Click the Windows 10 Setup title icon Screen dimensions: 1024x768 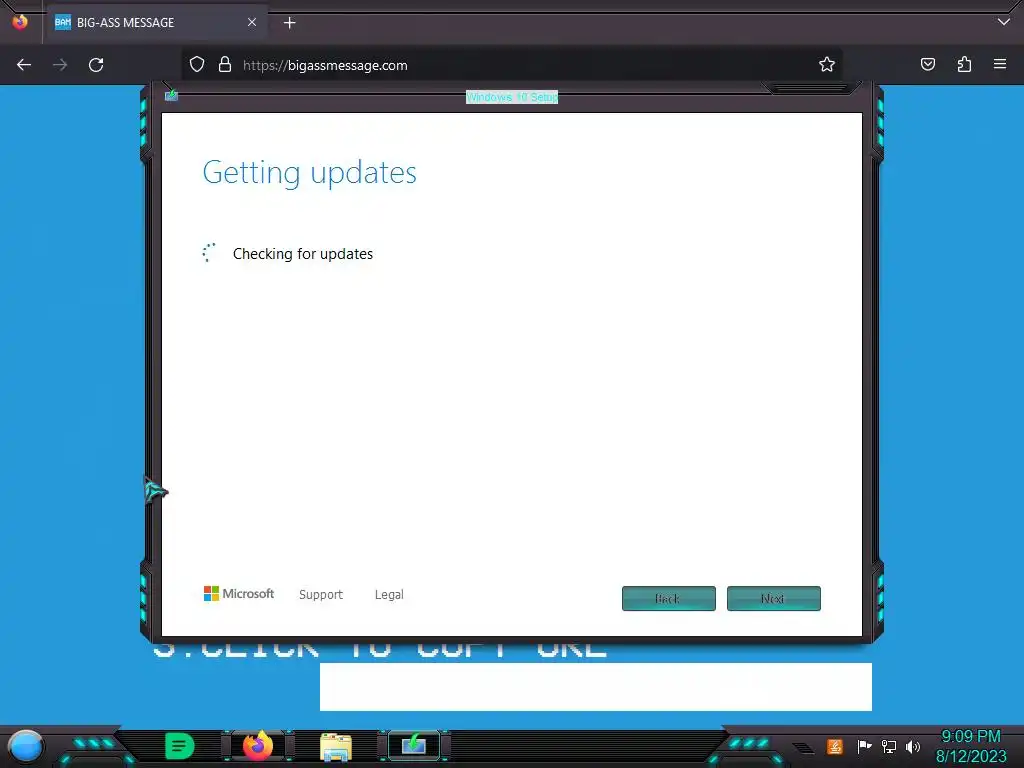[x=171, y=96]
